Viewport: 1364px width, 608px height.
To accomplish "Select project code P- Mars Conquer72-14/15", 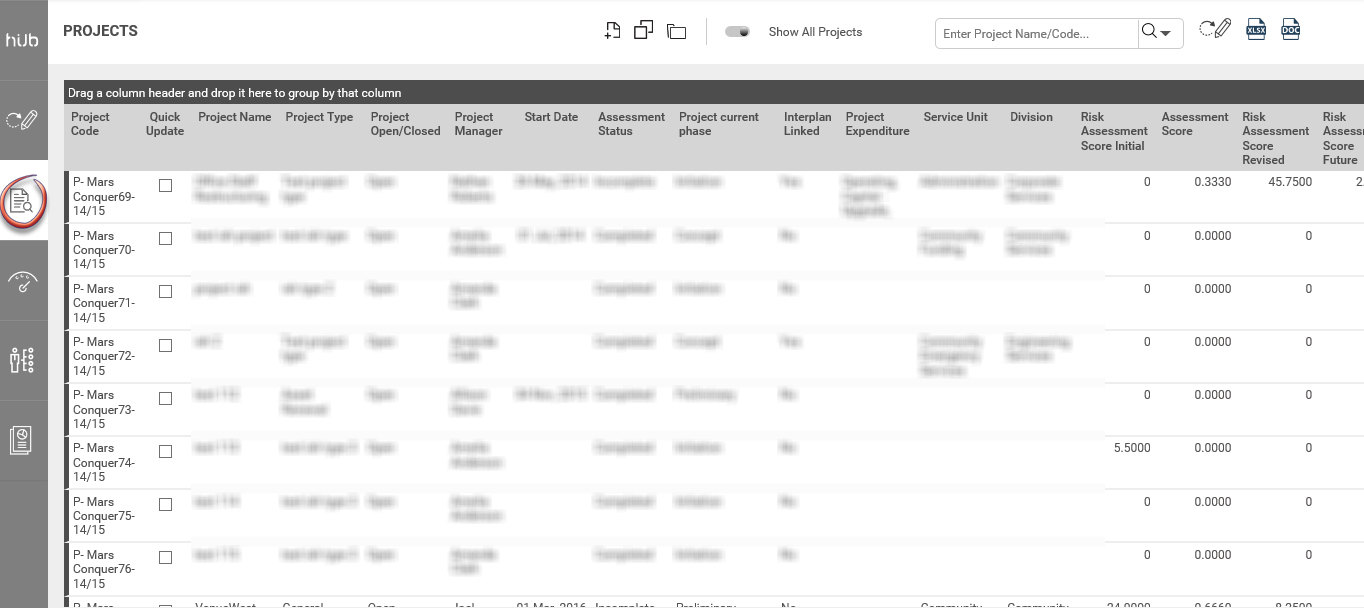I will point(103,356).
